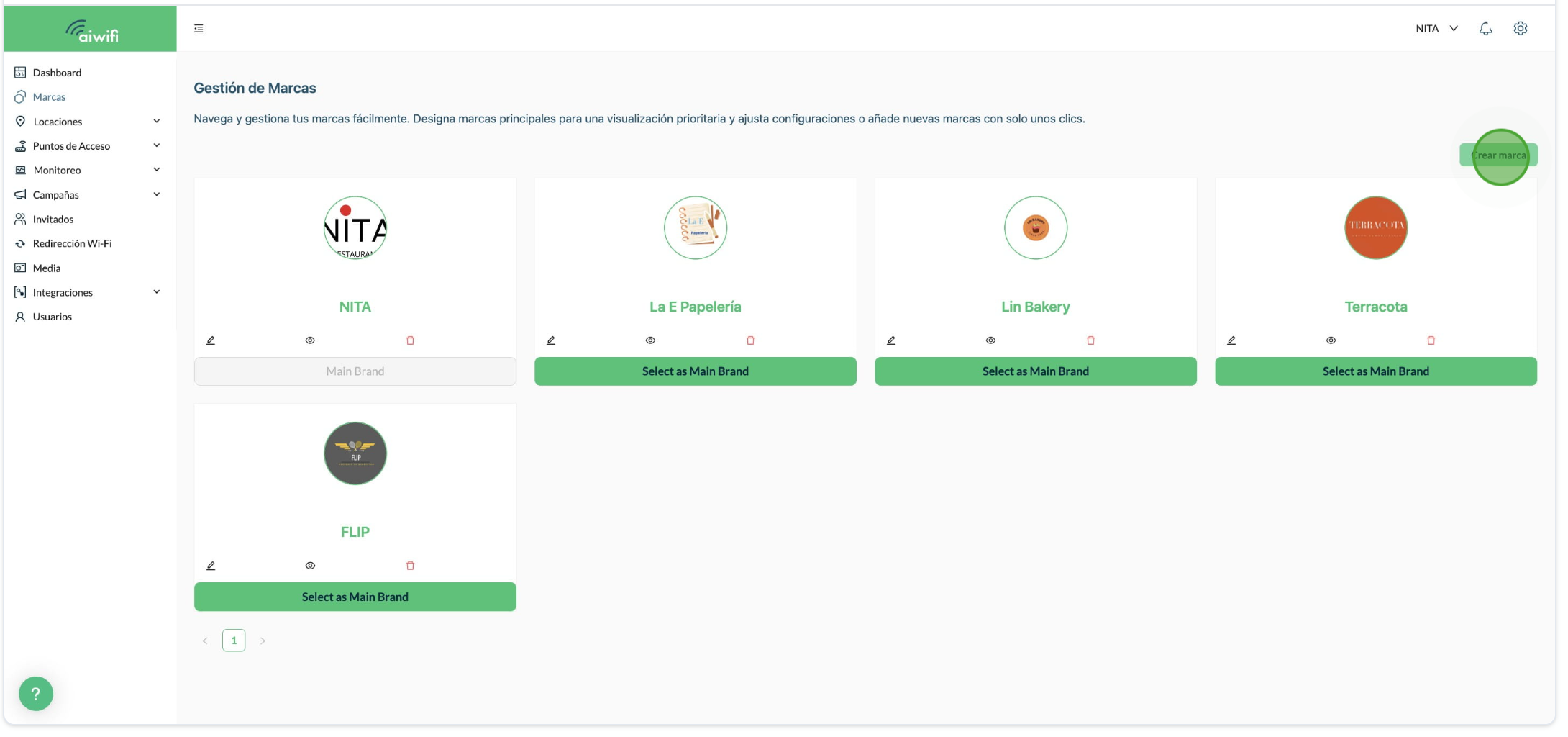Delete the La E Papelería brand
This screenshot has height=737, width=1568.
[x=750, y=340]
